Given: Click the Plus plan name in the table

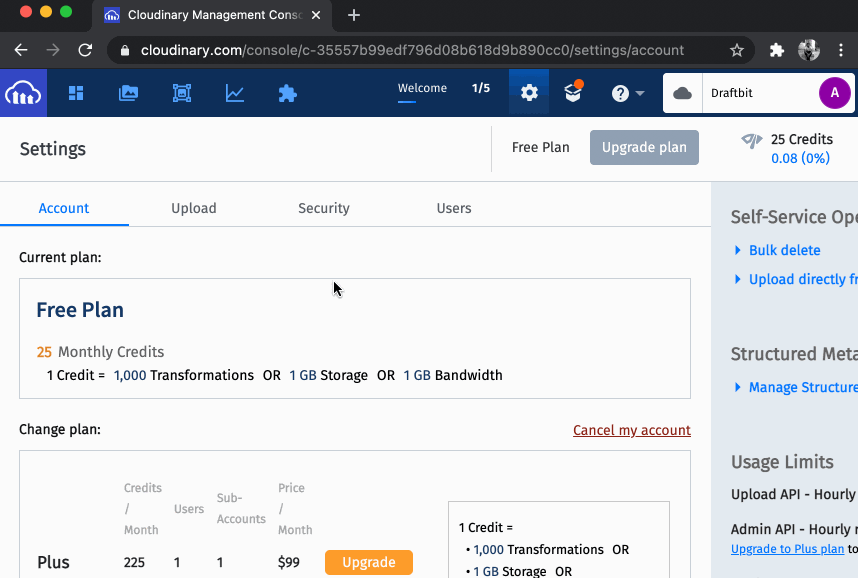Looking at the screenshot, I should [53, 562].
